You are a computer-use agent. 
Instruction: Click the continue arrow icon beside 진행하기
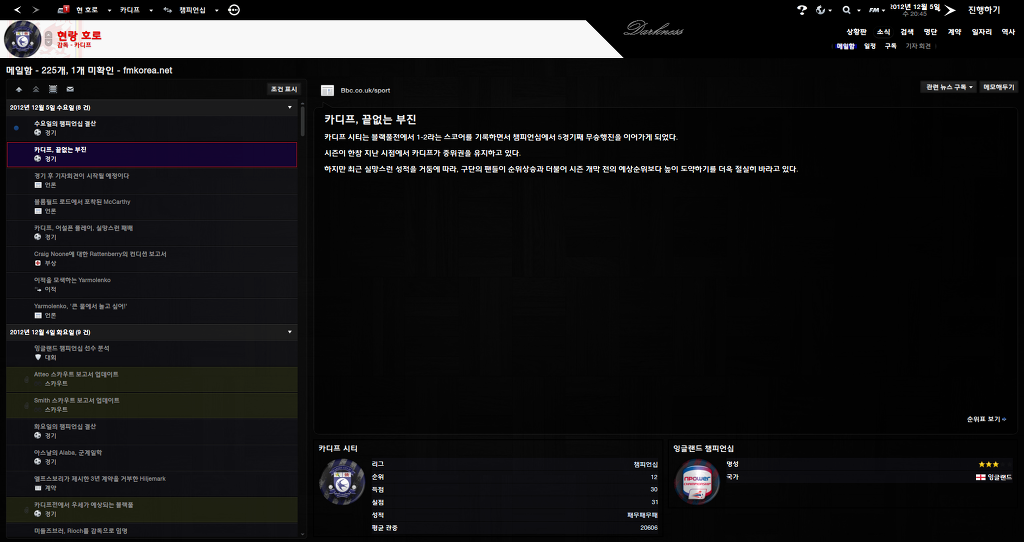[950, 10]
